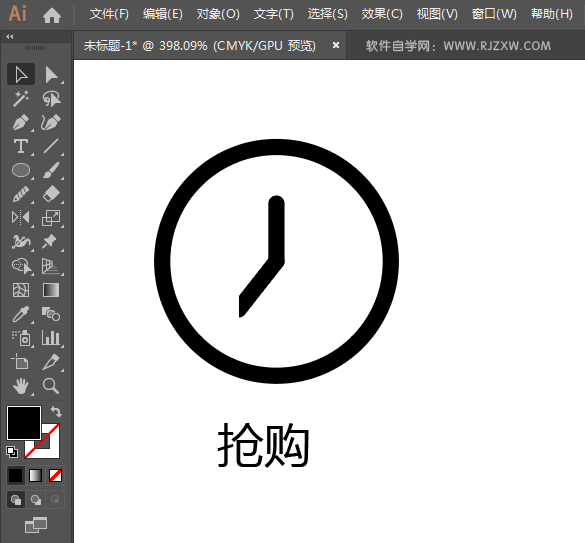Select the Shaper pencil tool
Image resolution: width=585 pixels, height=543 pixels.
(21, 194)
